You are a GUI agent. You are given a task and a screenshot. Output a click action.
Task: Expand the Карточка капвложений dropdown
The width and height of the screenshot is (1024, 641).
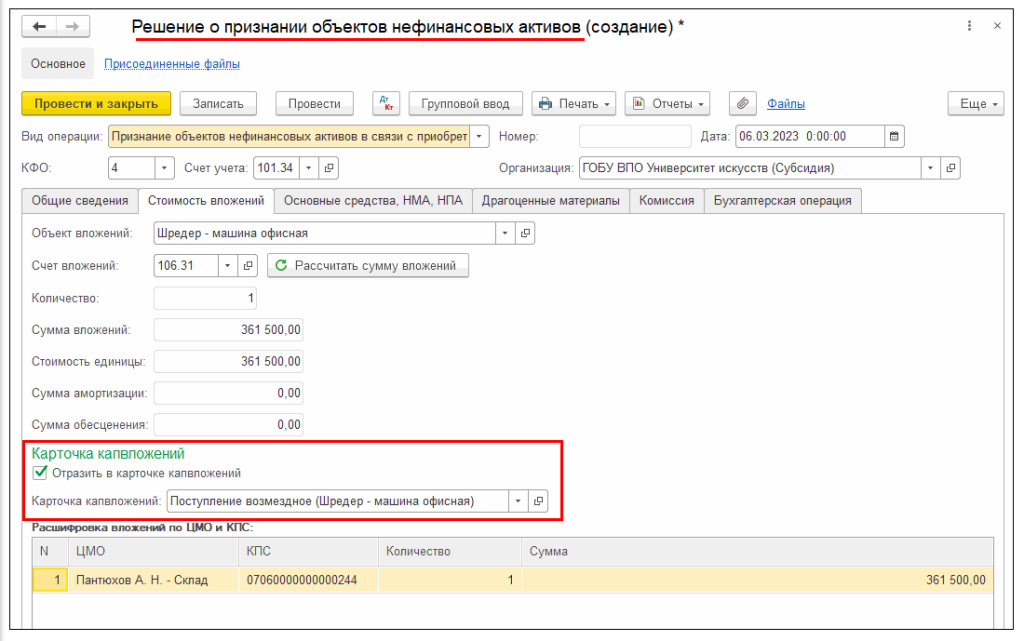tap(518, 501)
